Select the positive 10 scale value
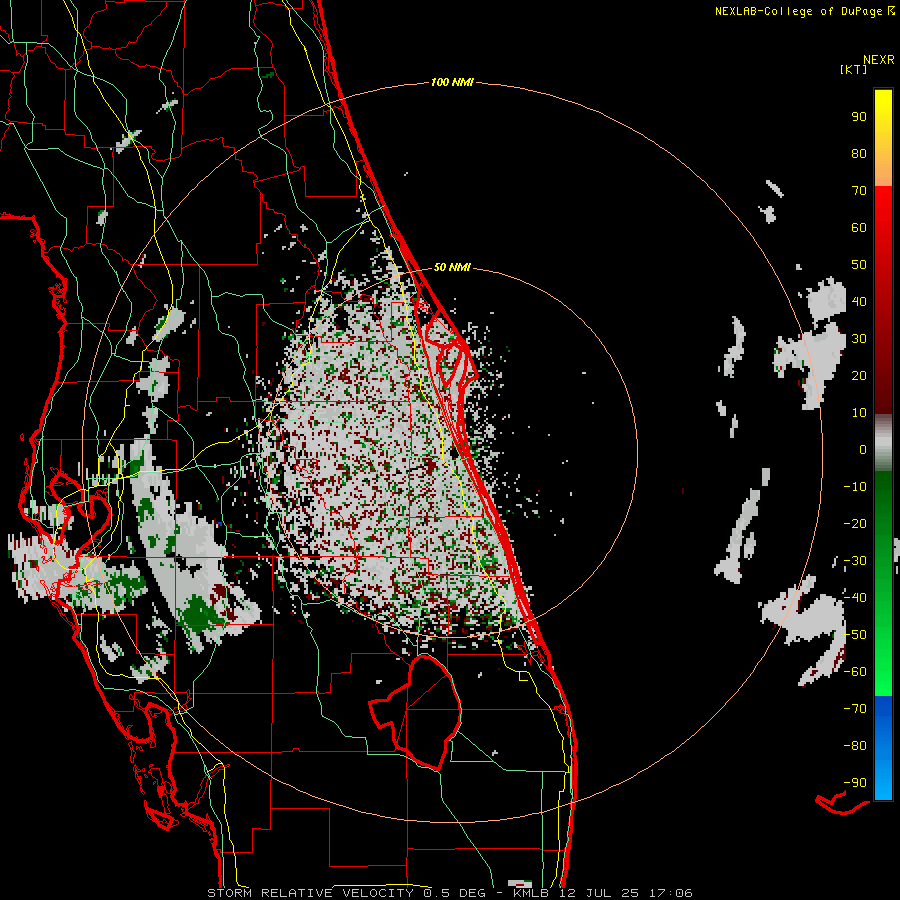Image resolution: width=900 pixels, height=900 pixels. point(859,413)
